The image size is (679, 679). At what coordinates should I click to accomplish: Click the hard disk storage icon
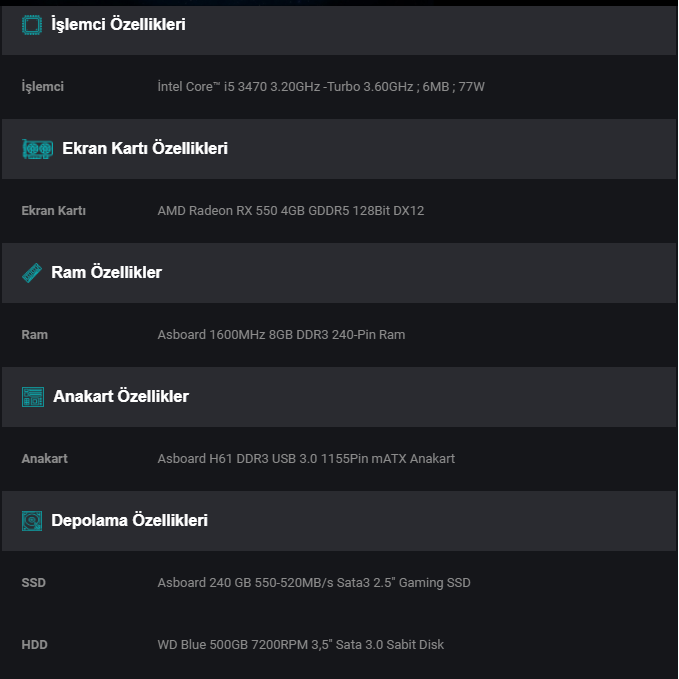click(x=32, y=521)
